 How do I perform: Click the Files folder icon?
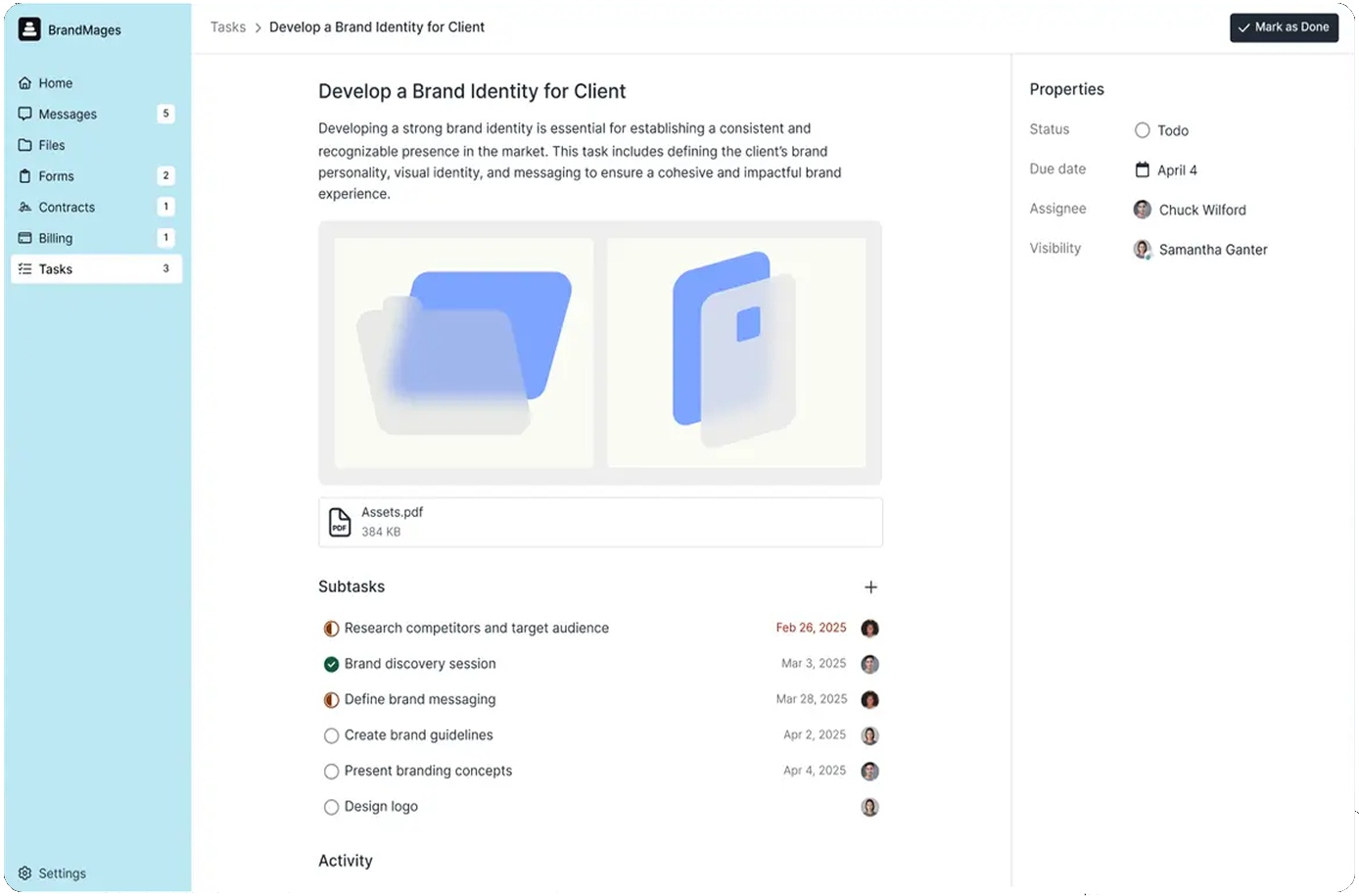tap(25, 145)
